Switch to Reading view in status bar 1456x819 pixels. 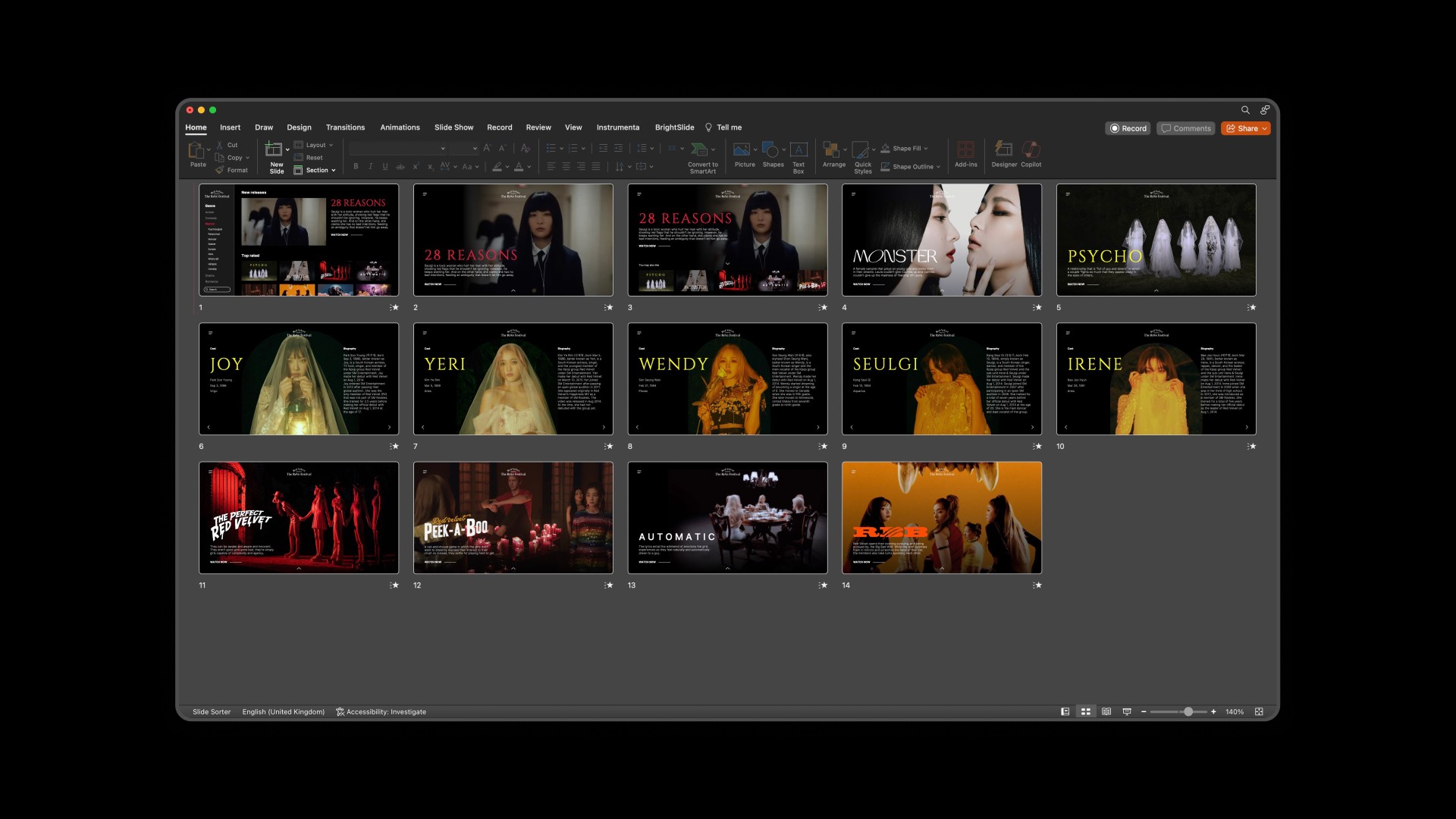(1106, 712)
